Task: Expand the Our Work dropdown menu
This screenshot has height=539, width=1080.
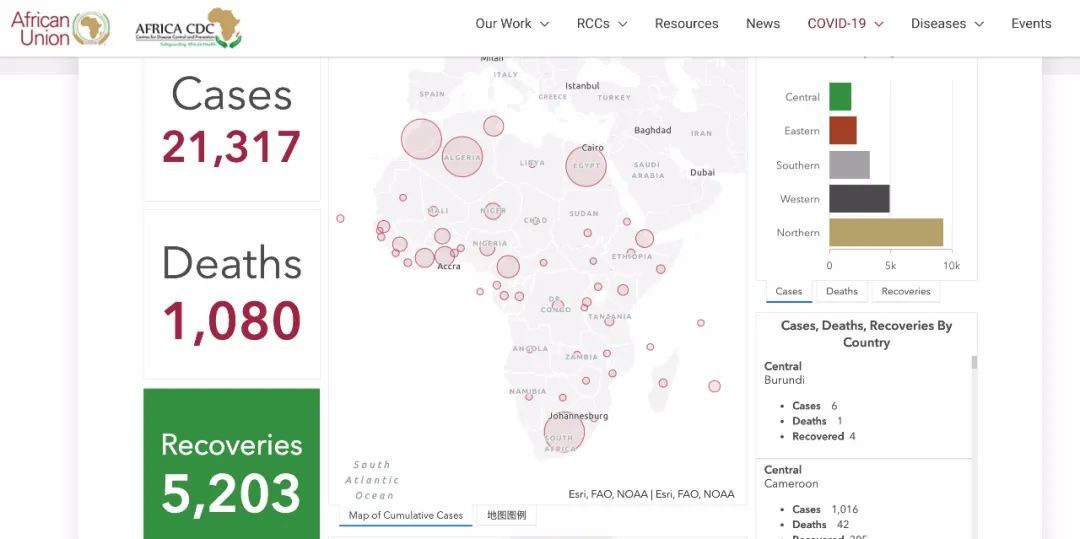Action: point(512,24)
